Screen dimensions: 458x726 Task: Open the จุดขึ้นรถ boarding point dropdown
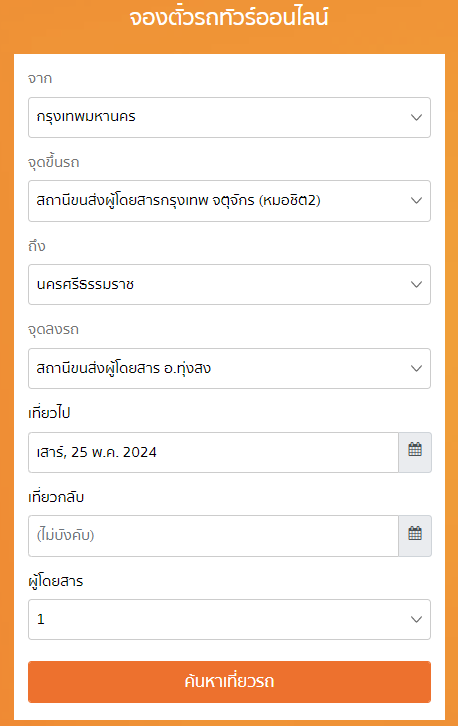pos(229,201)
